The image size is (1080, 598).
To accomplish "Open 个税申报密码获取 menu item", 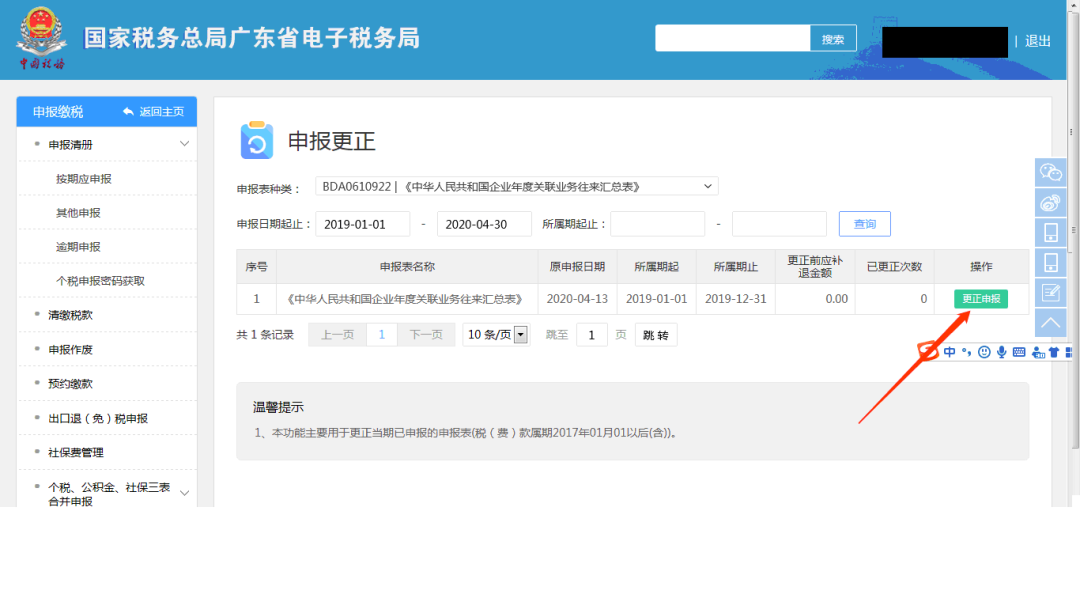I will click(x=101, y=281).
